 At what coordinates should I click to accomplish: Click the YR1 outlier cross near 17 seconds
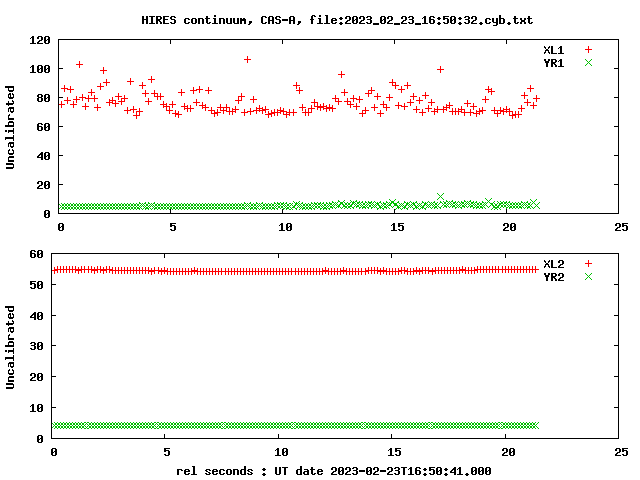pos(440,197)
